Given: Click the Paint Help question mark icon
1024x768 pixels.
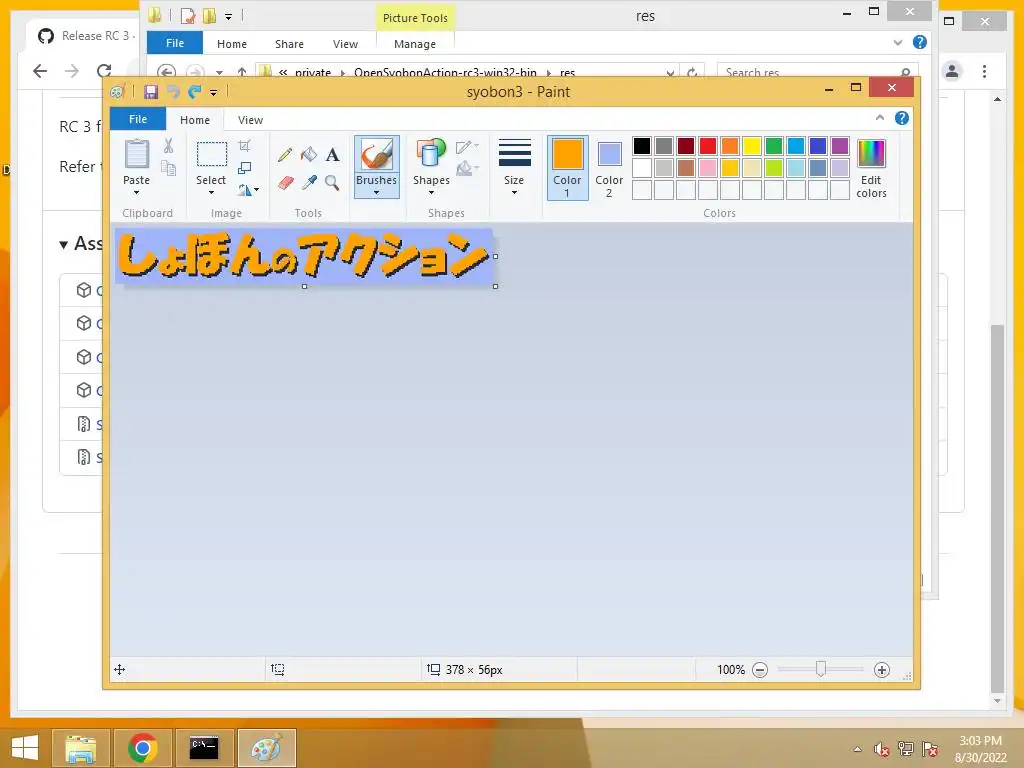Looking at the screenshot, I should (902, 118).
